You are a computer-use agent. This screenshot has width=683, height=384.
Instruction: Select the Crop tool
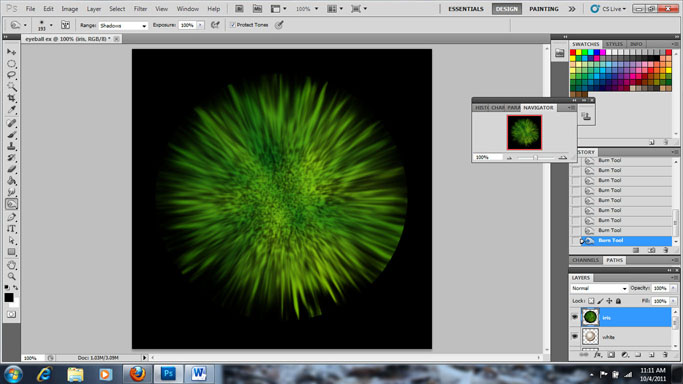pyautogui.click(x=11, y=98)
